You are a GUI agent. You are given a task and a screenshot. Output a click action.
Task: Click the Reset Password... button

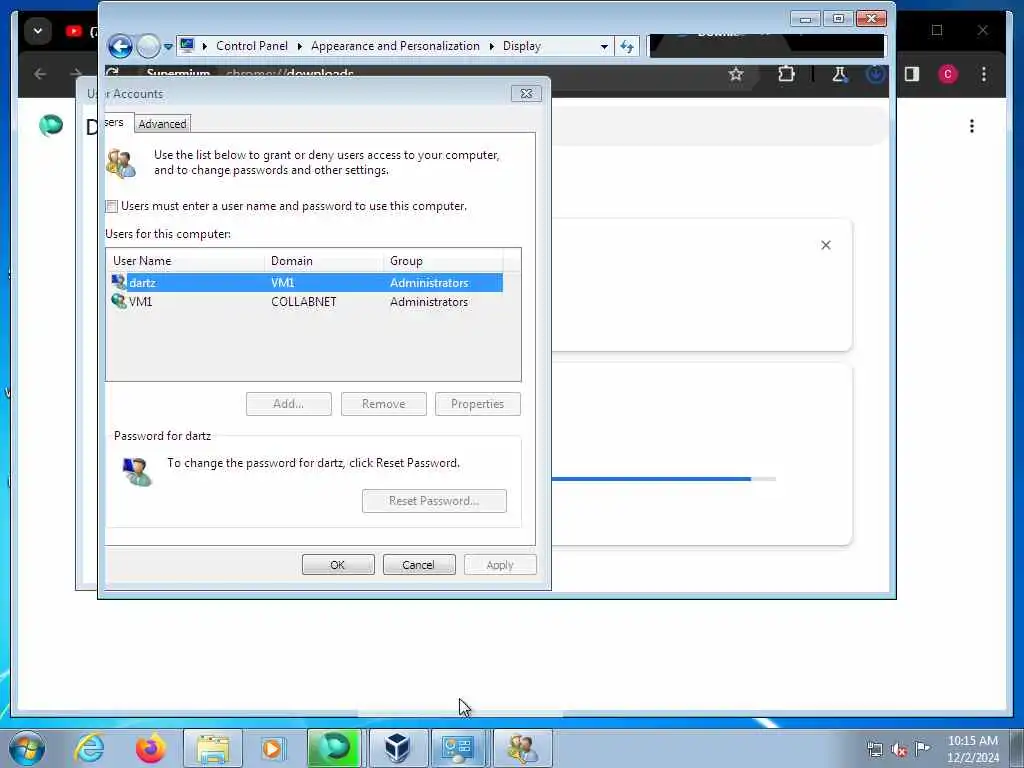coord(434,501)
